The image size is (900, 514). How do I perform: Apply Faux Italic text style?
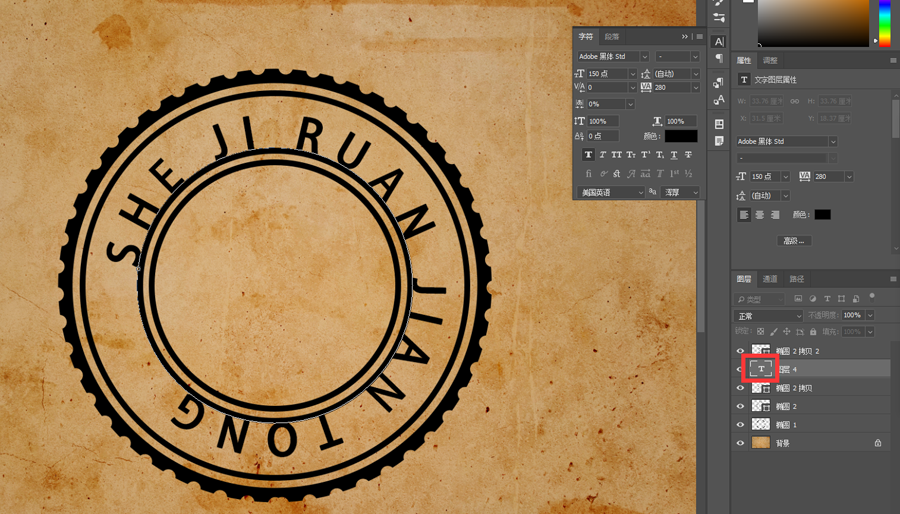click(603, 155)
